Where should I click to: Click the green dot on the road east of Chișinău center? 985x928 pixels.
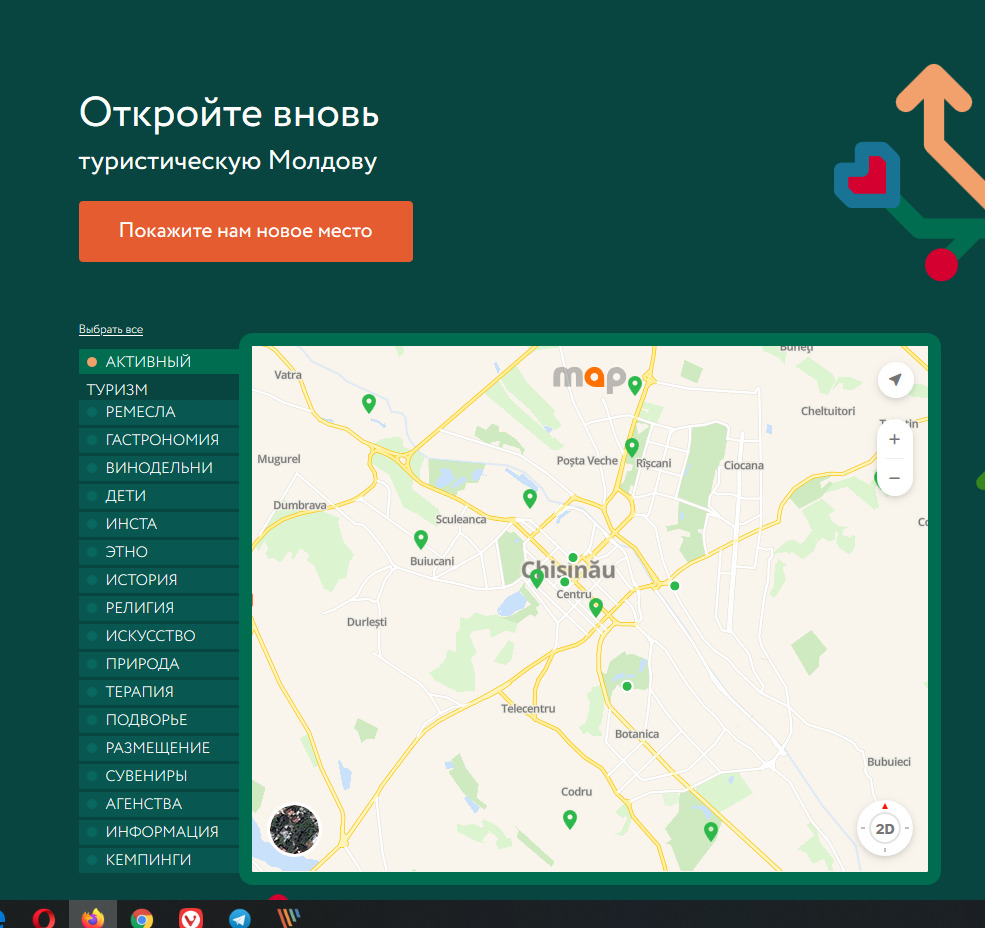675,586
